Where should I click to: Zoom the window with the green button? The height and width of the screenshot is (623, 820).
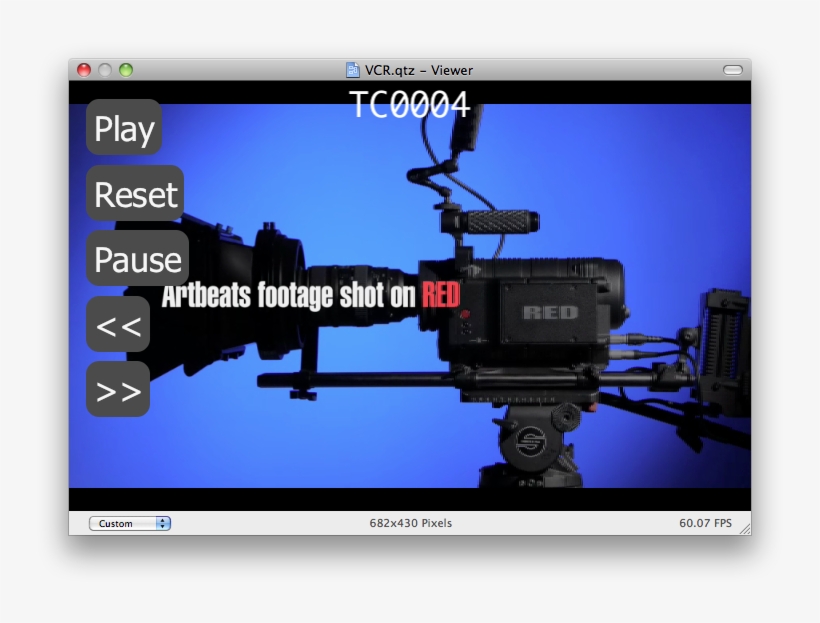pos(126,70)
